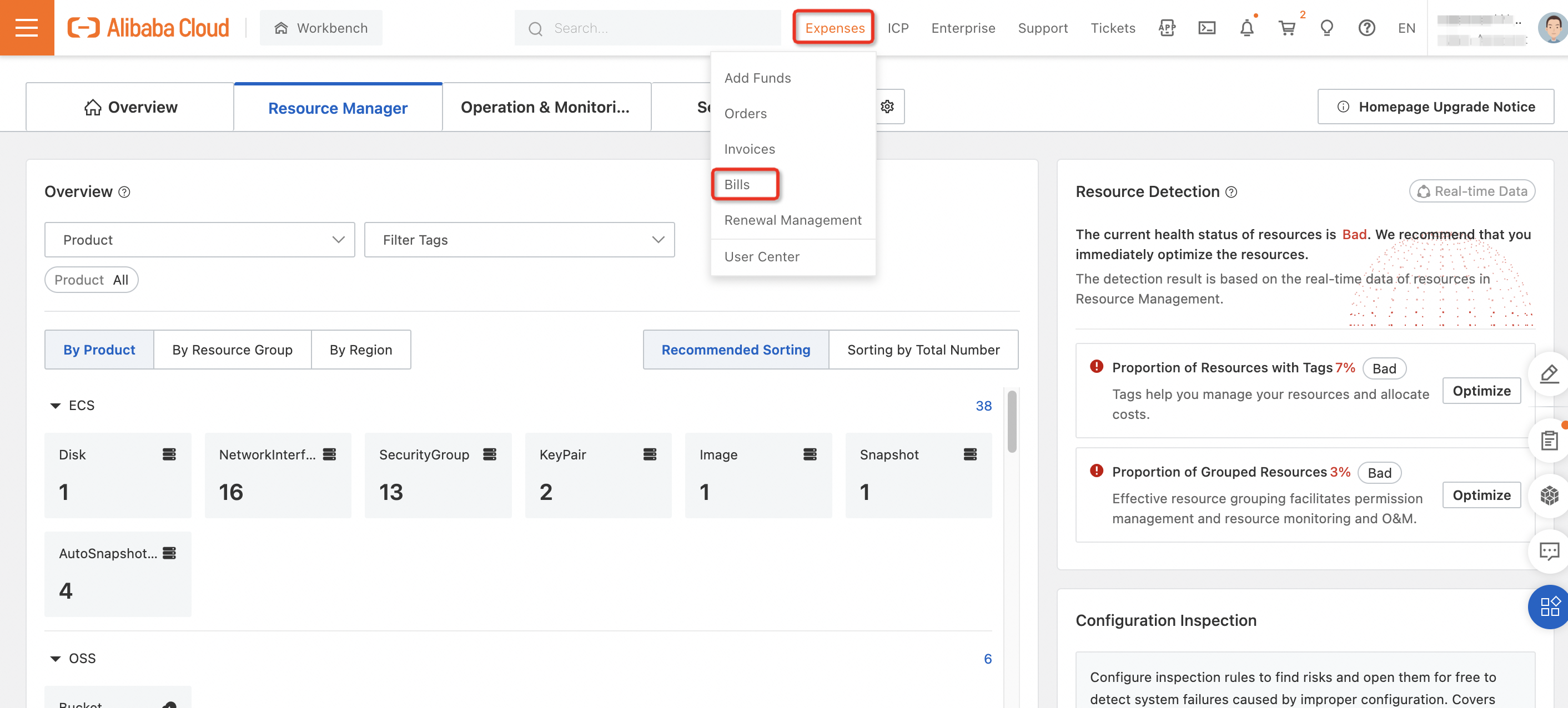Click the Real-time Data badge
The height and width of the screenshot is (708, 1568).
coord(1472,191)
